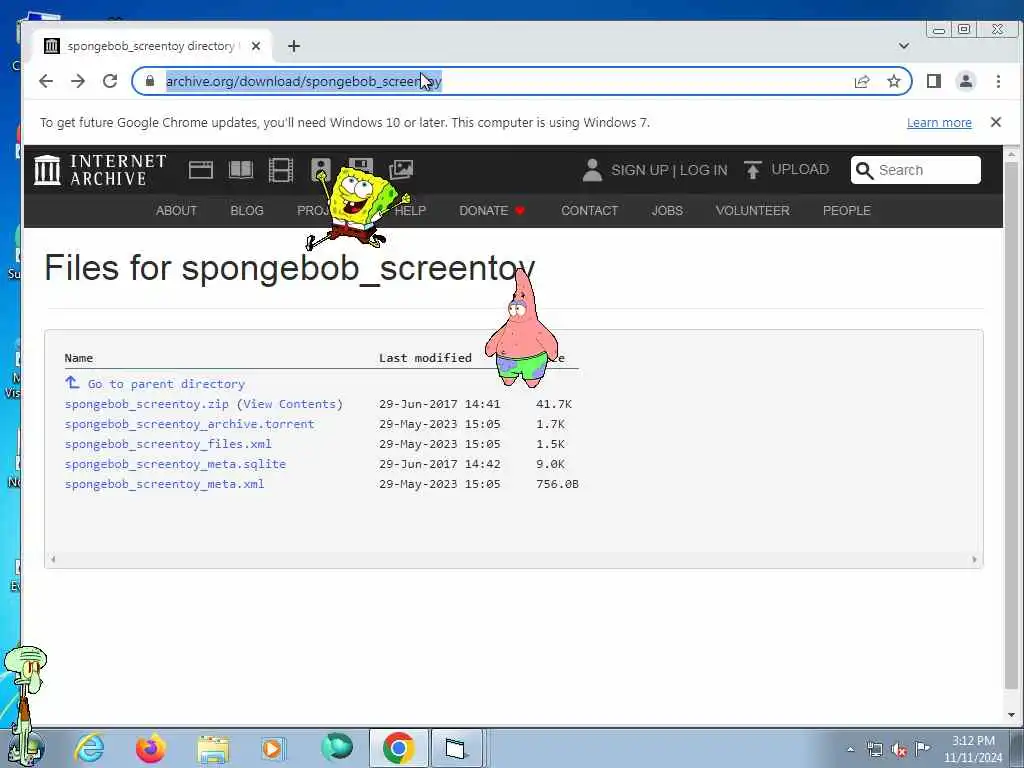The width and height of the screenshot is (1024, 768).
Task: Click the Action Center flag icon
Action: pos(922,748)
